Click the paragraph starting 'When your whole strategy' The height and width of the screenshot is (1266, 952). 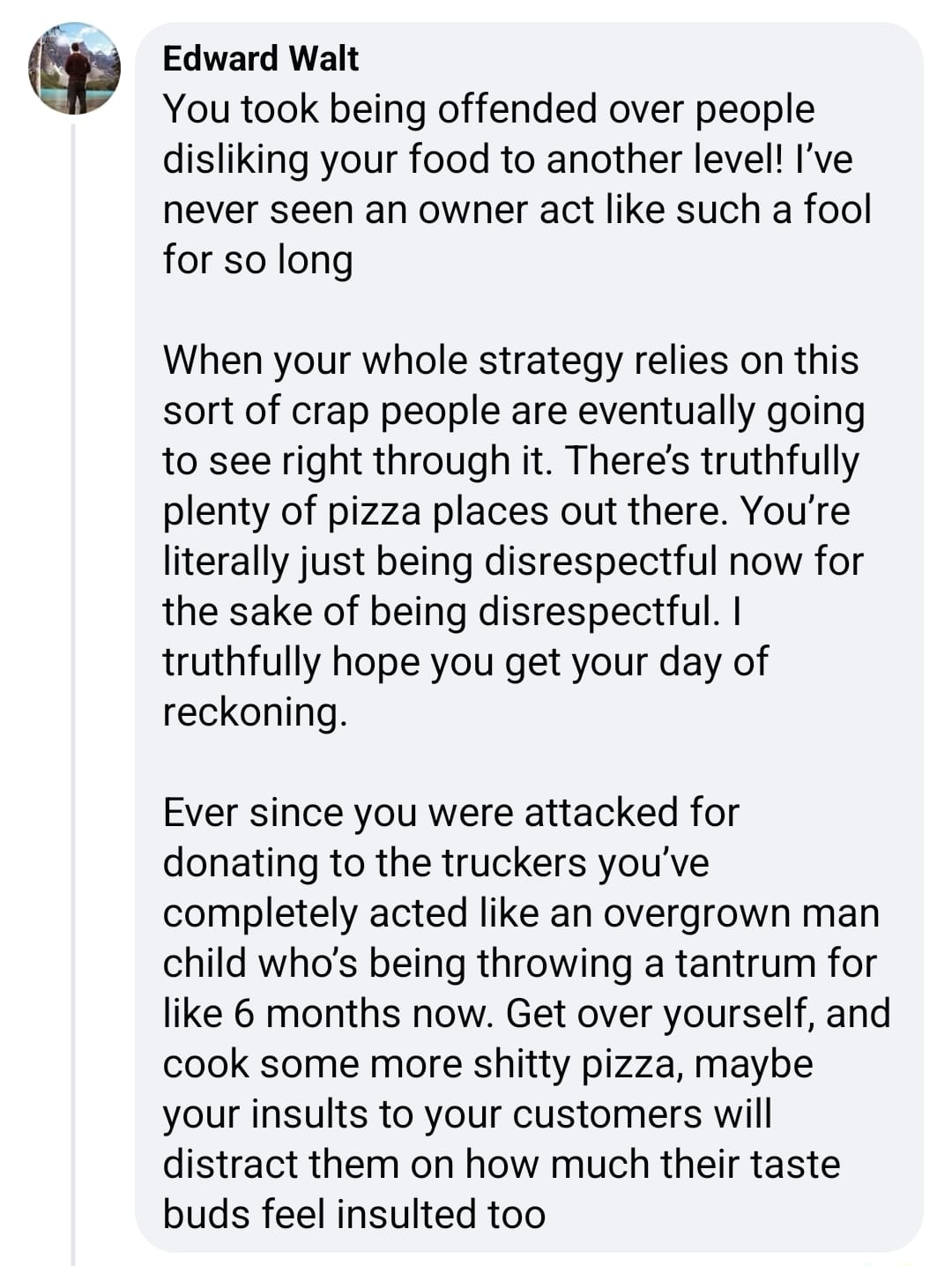pos(513,536)
